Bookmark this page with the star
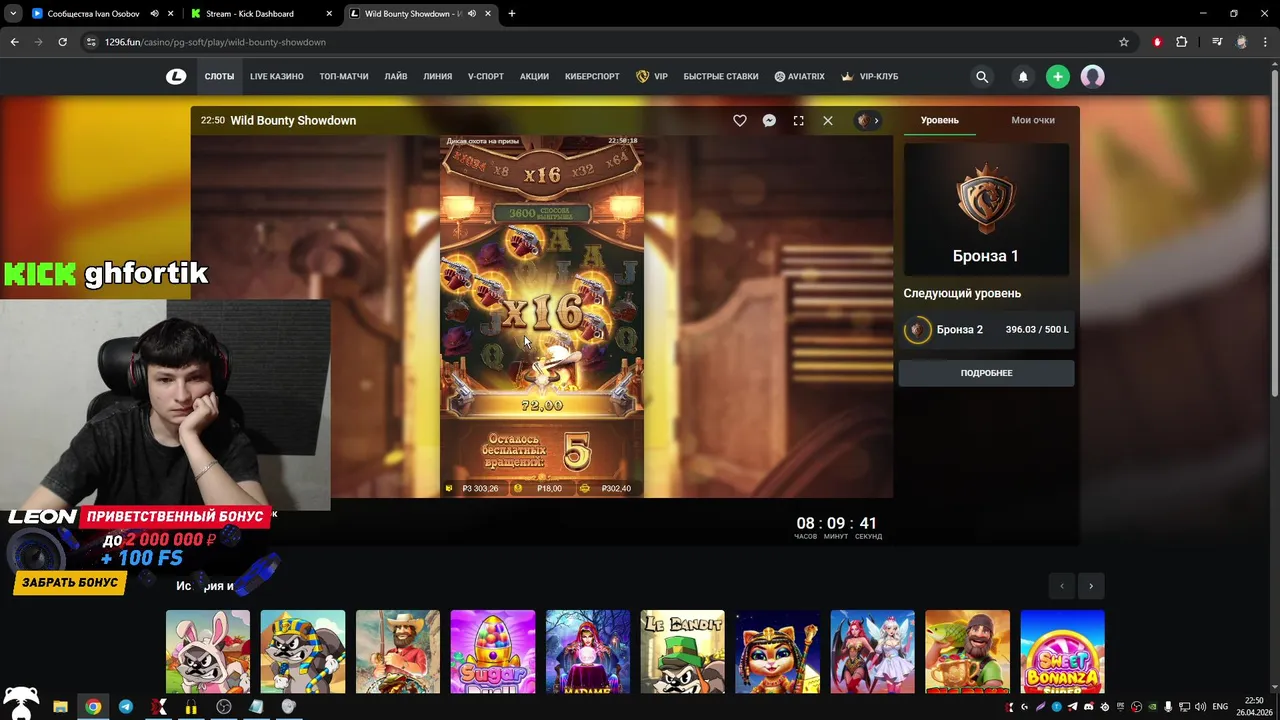 click(x=1124, y=42)
